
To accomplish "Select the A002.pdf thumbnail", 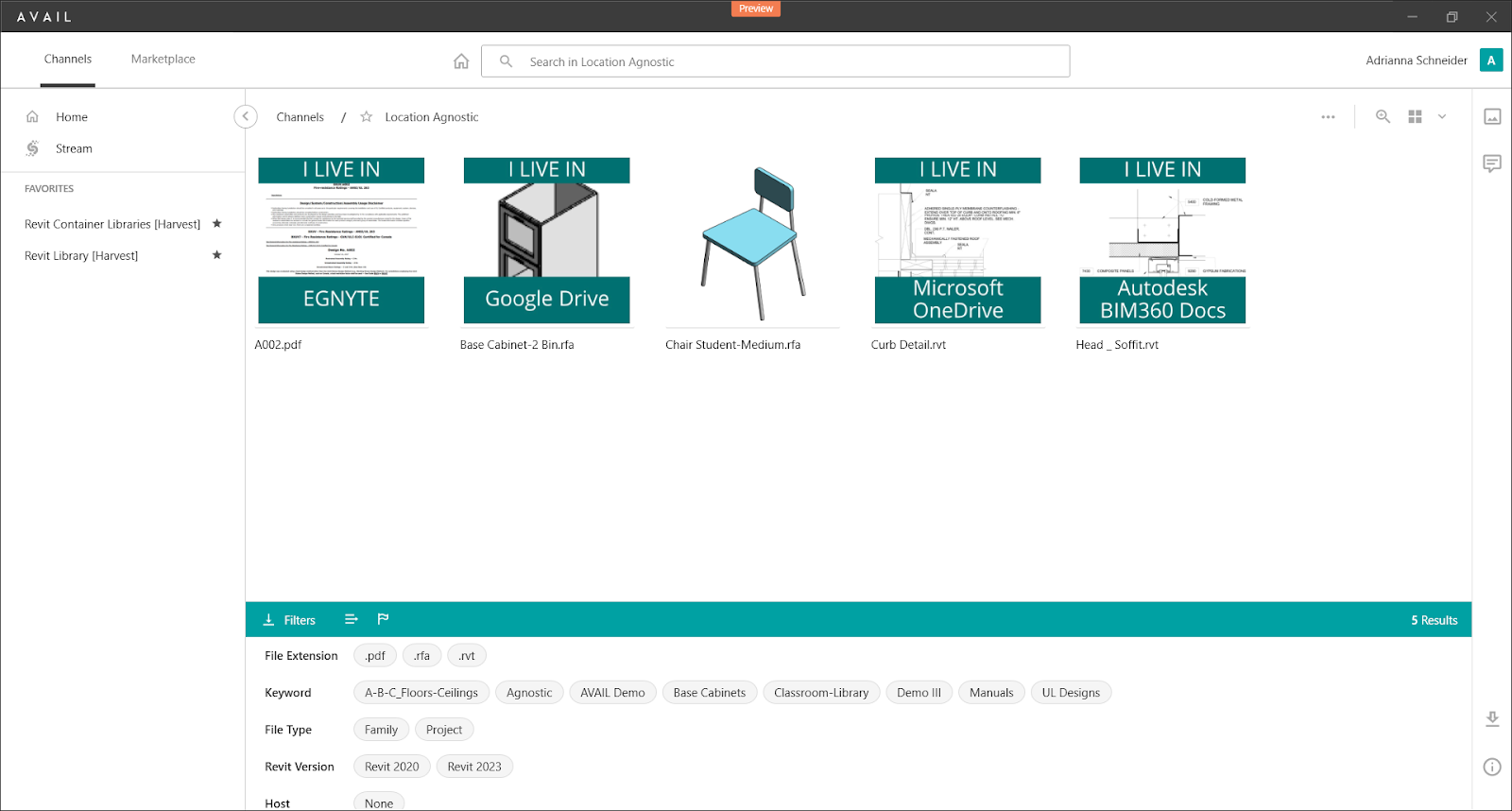I will [341, 241].
